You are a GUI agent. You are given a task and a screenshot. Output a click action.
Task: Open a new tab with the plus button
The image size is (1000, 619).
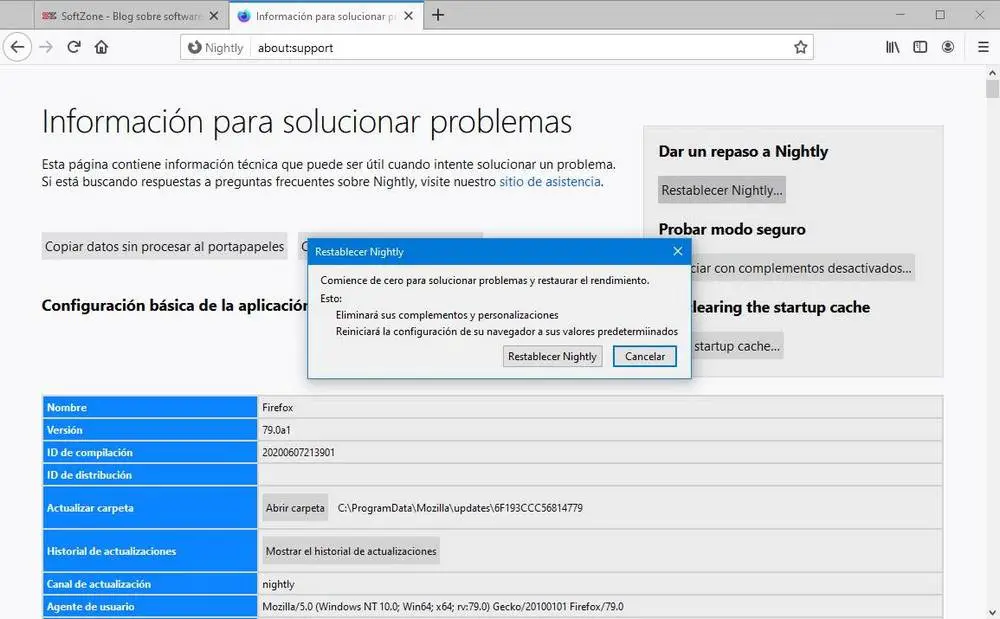(438, 15)
